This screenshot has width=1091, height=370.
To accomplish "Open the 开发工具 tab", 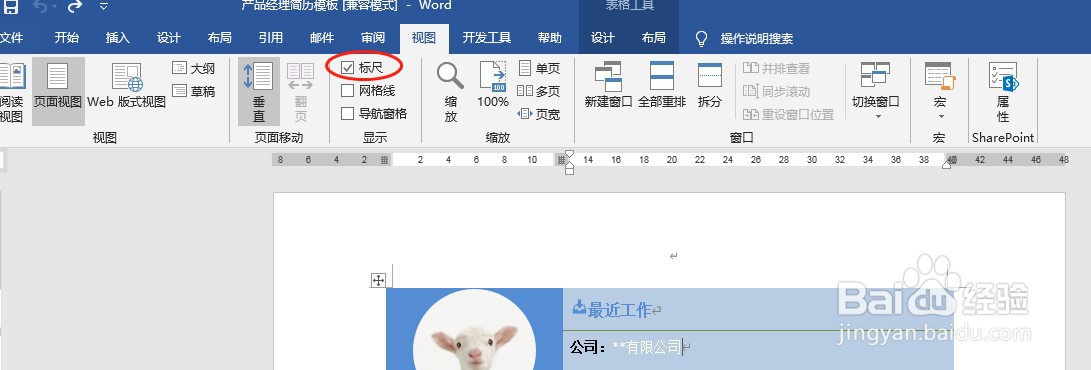I will 487,38.
